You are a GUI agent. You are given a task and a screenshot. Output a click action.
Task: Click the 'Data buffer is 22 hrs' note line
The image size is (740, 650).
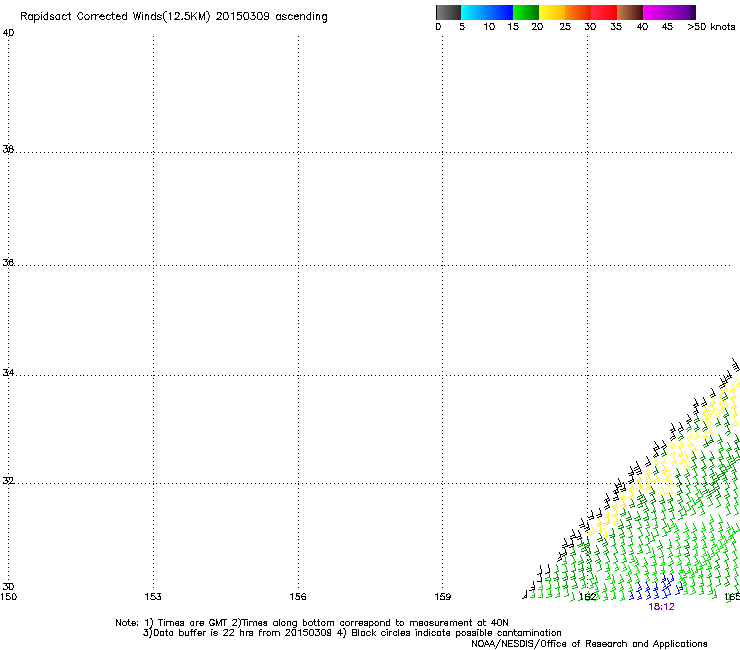352,633
